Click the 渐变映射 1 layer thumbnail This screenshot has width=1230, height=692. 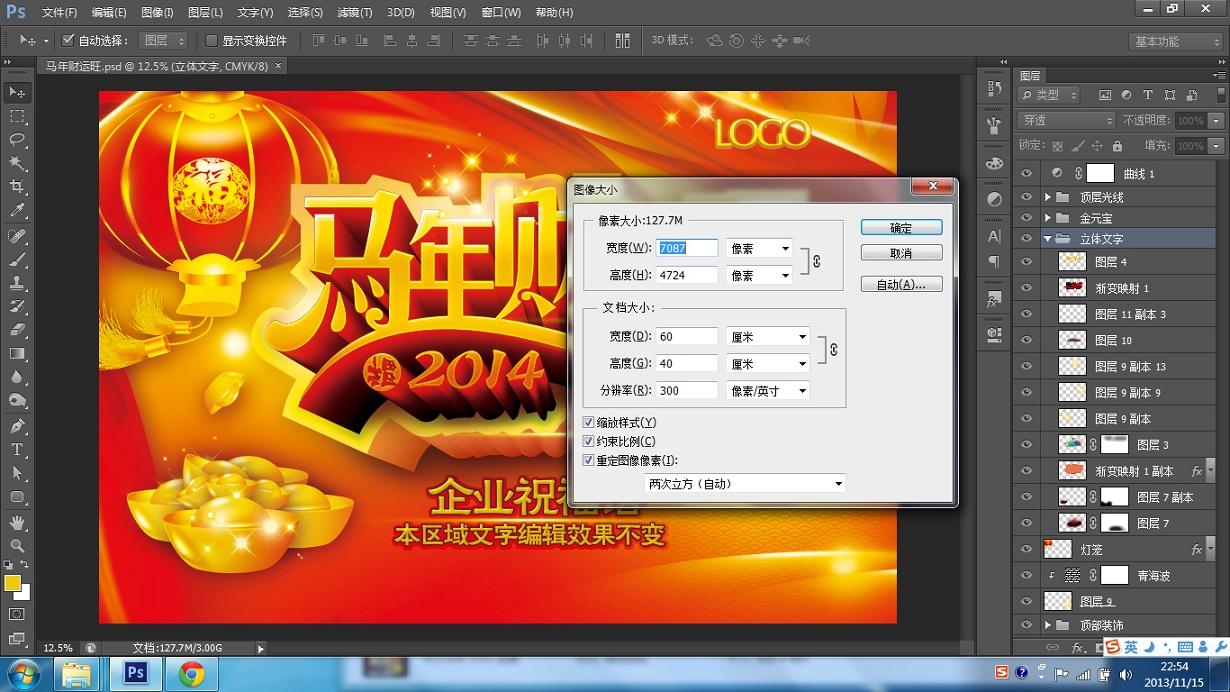(x=1072, y=288)
